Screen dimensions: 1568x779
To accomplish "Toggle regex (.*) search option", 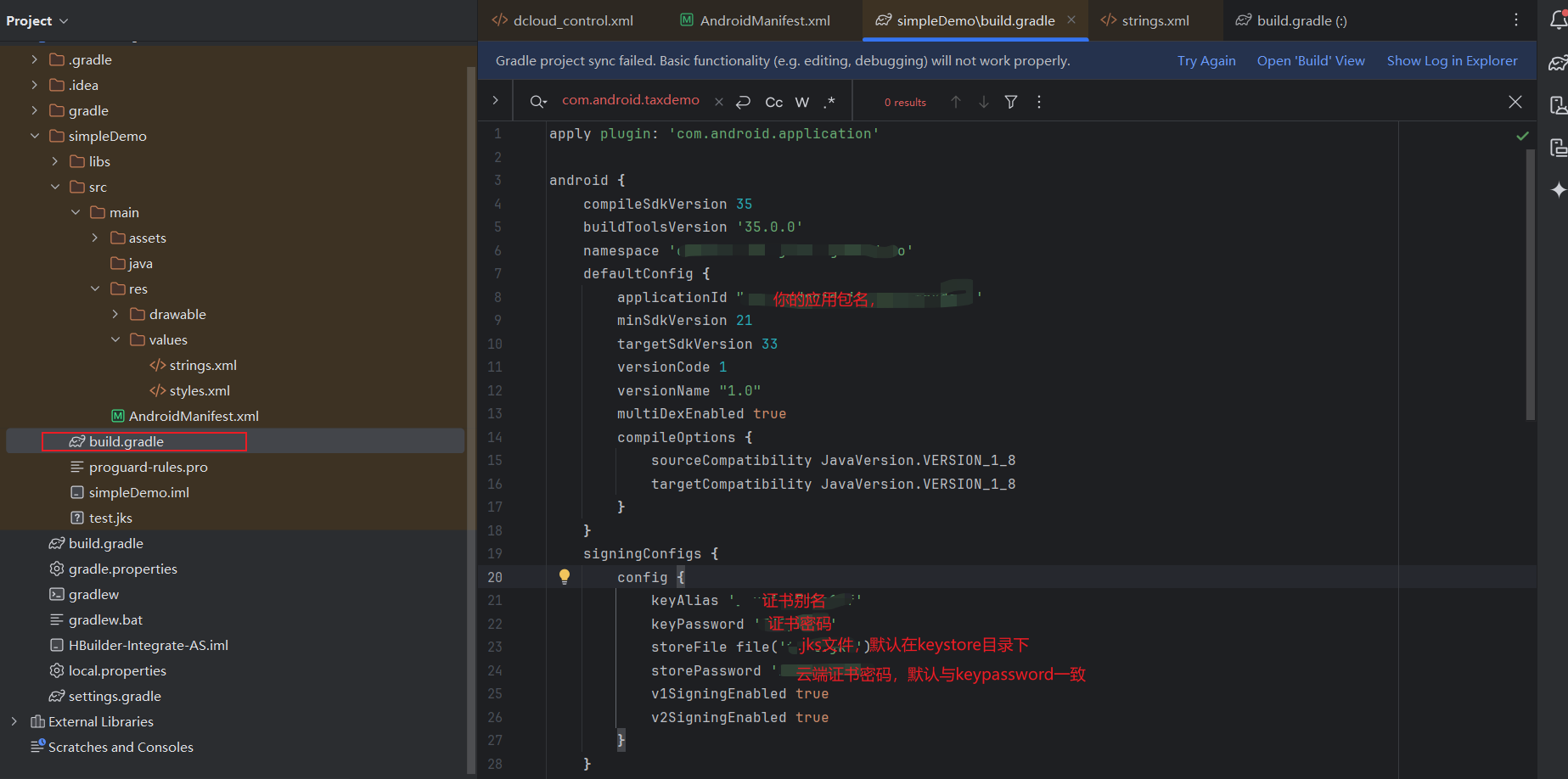I will coord(829,102).
